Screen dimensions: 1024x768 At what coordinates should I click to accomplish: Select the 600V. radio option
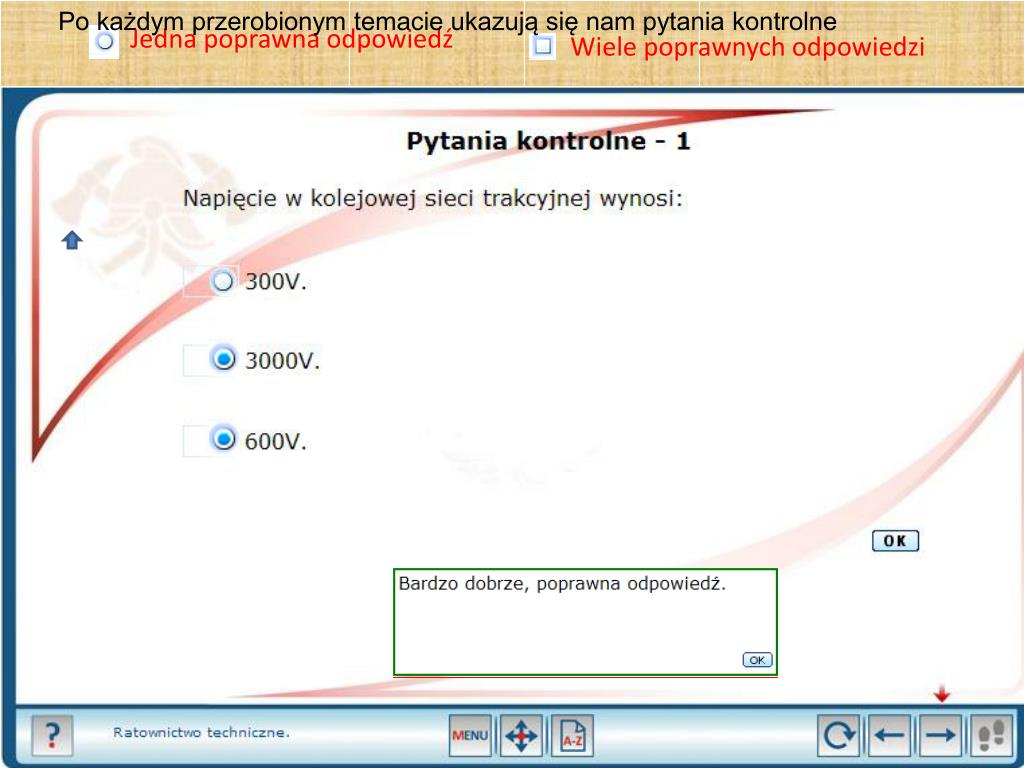pos(223,438)
